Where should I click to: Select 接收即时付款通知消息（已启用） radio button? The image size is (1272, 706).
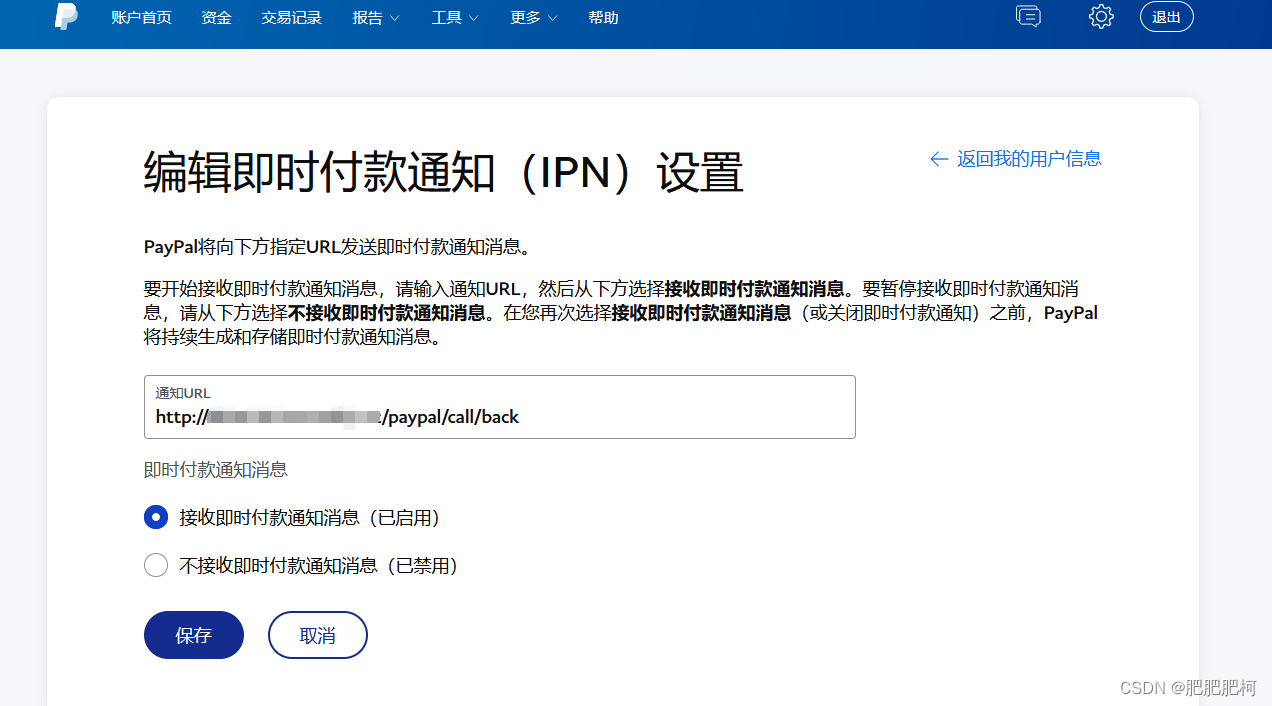tap(156, 518)
